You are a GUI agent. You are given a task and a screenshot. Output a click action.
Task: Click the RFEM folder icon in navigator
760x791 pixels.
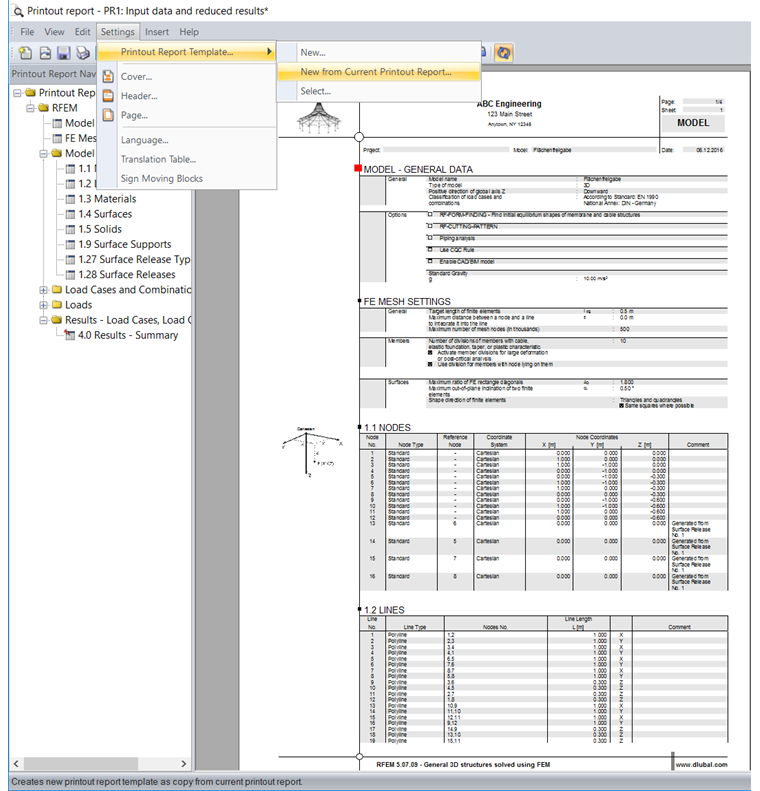44,107
